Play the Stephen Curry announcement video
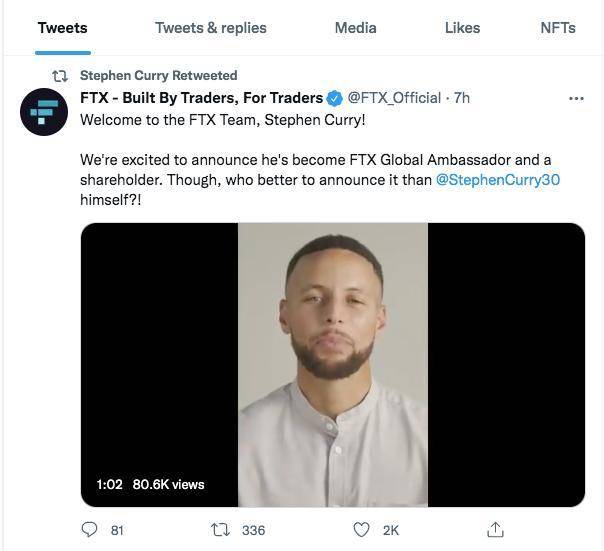This screenshot has height=551, width=604. [x=332, y=364]
